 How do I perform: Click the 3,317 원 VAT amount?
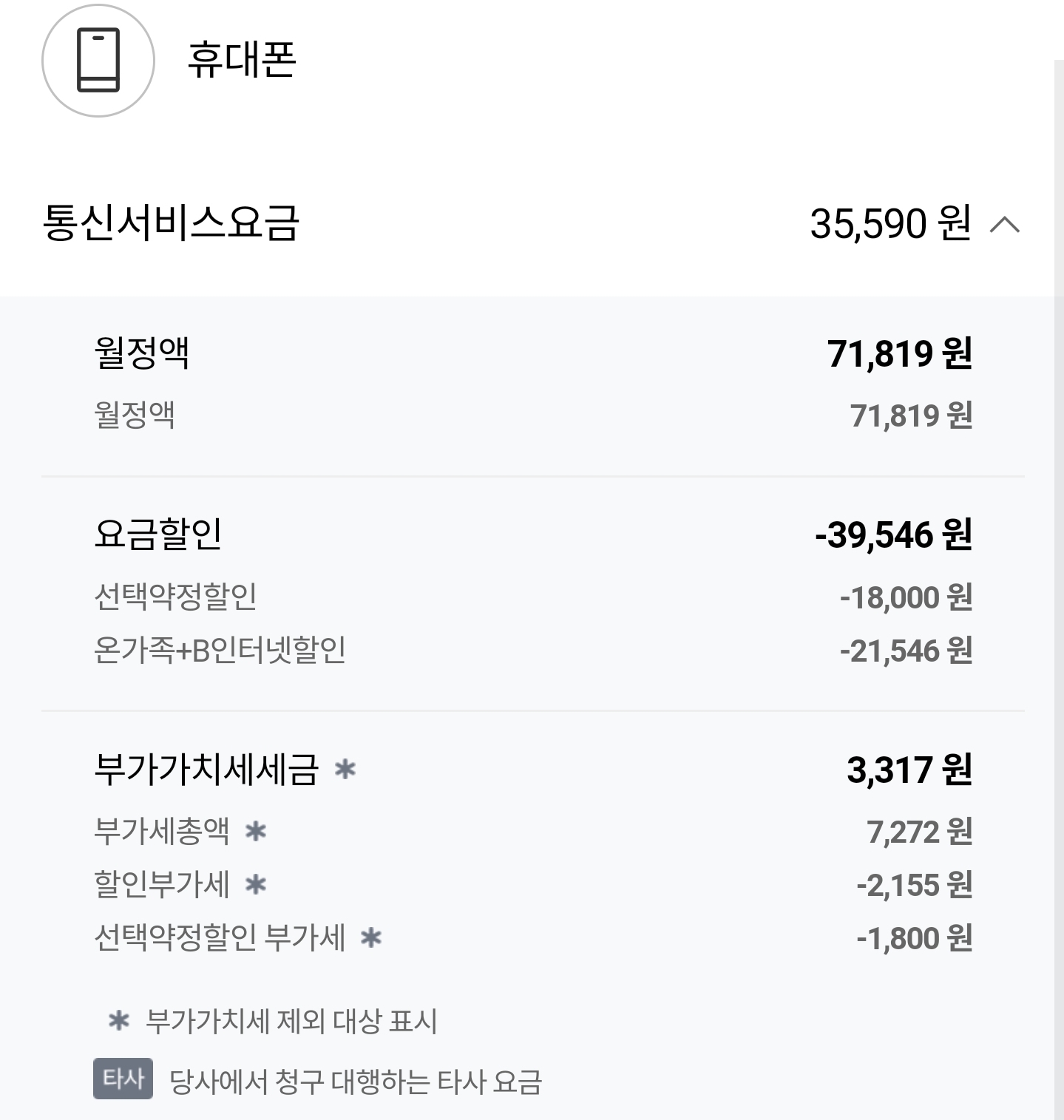point(909,770)
